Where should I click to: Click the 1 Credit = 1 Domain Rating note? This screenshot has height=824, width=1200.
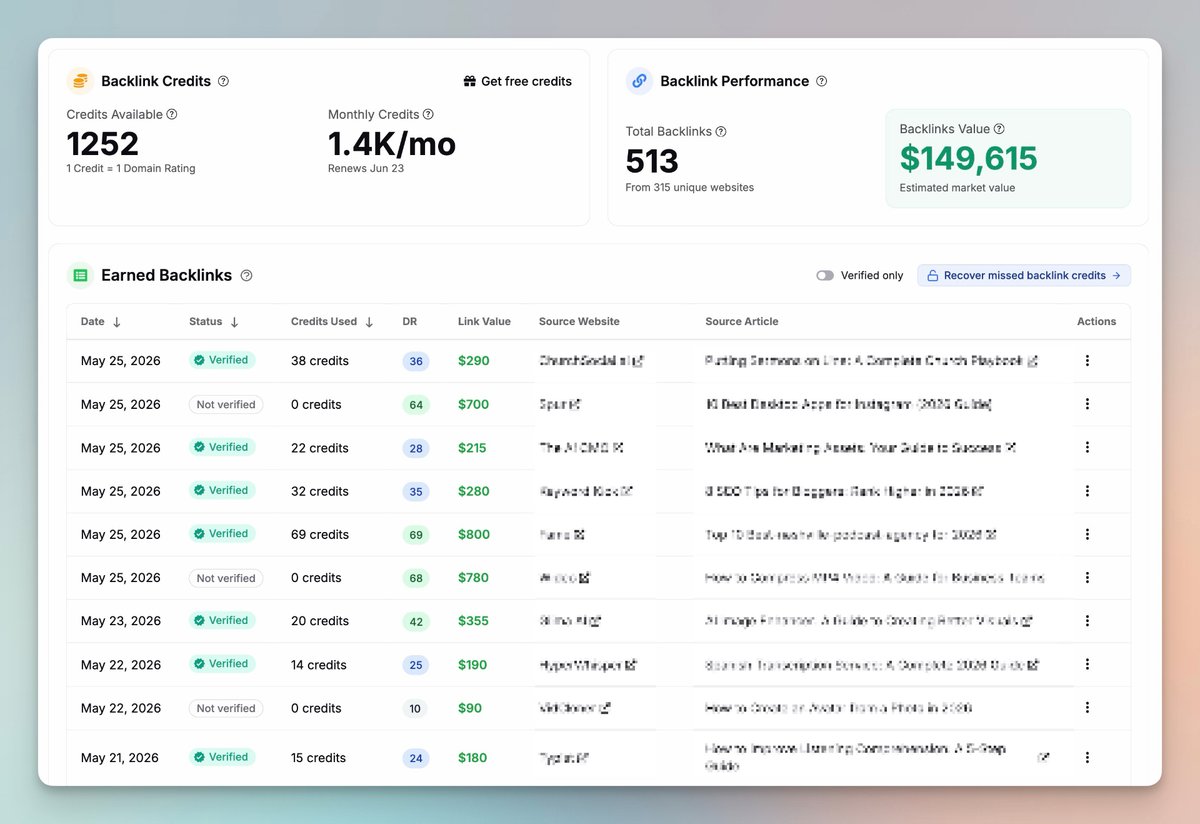pyautogui.click(x=131, y=168)
